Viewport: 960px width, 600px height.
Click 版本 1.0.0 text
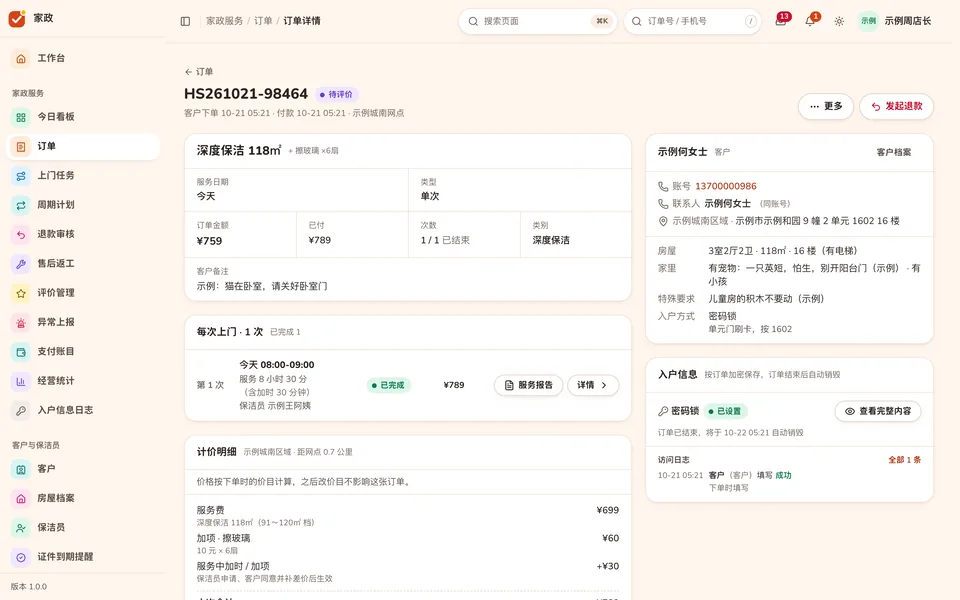pyautogui.click(x=29, y=587)
